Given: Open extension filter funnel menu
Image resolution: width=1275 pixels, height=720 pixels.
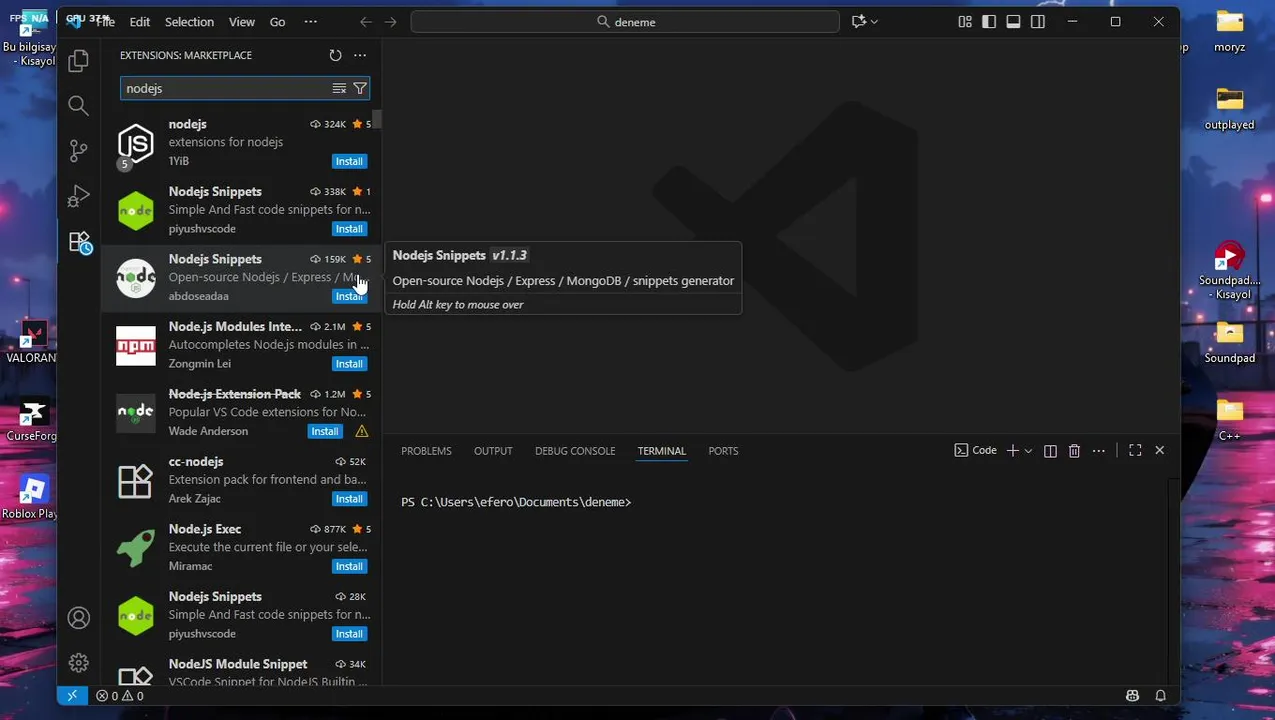Looking at the screenshot, I should click(360, 88).
